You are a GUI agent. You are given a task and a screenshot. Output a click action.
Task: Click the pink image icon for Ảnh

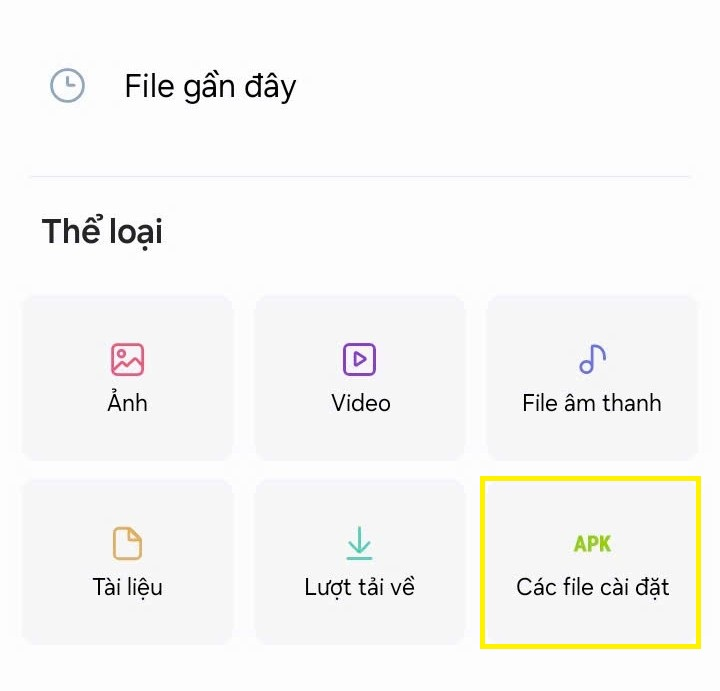tap(127, 359)
